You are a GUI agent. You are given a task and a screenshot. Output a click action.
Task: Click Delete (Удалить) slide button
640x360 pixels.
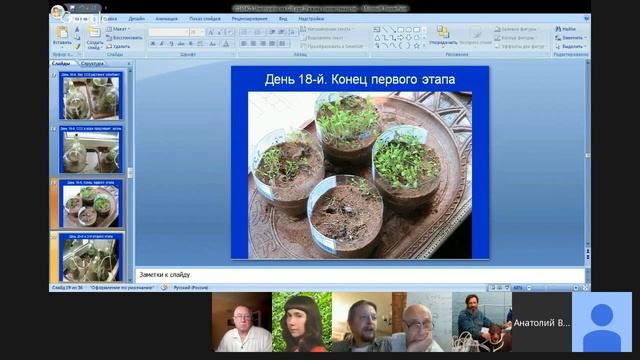point(118,47)
